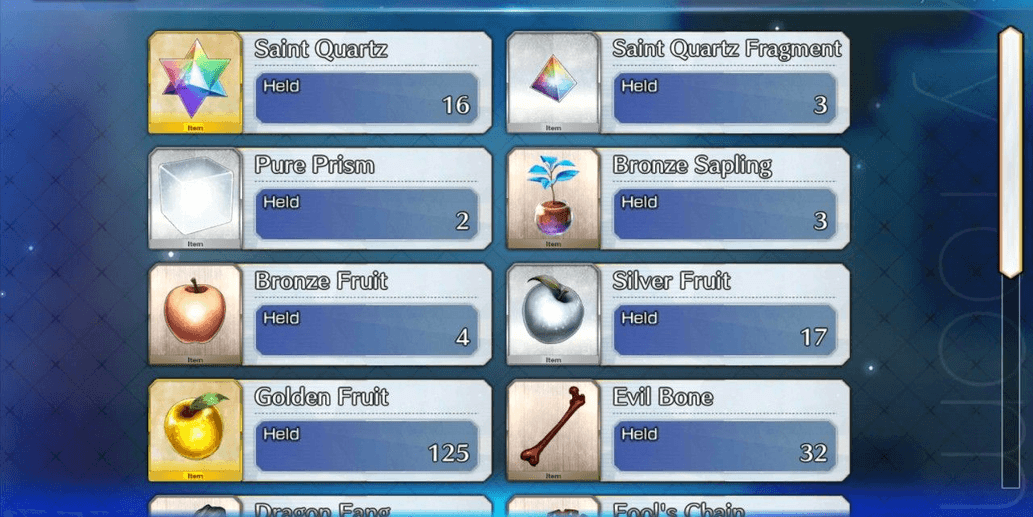Click the Saint Quartz held count bar
Image resolution: width=1033 pixels, height=517 pixels.
click(x=367, y=97)
